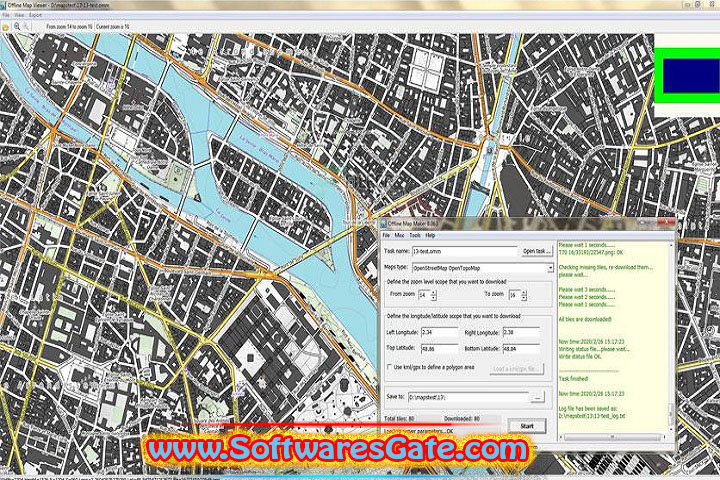Expand the Maps type dropdown
The height and width of the screenshot is (480, 720).
coord(550,268)
